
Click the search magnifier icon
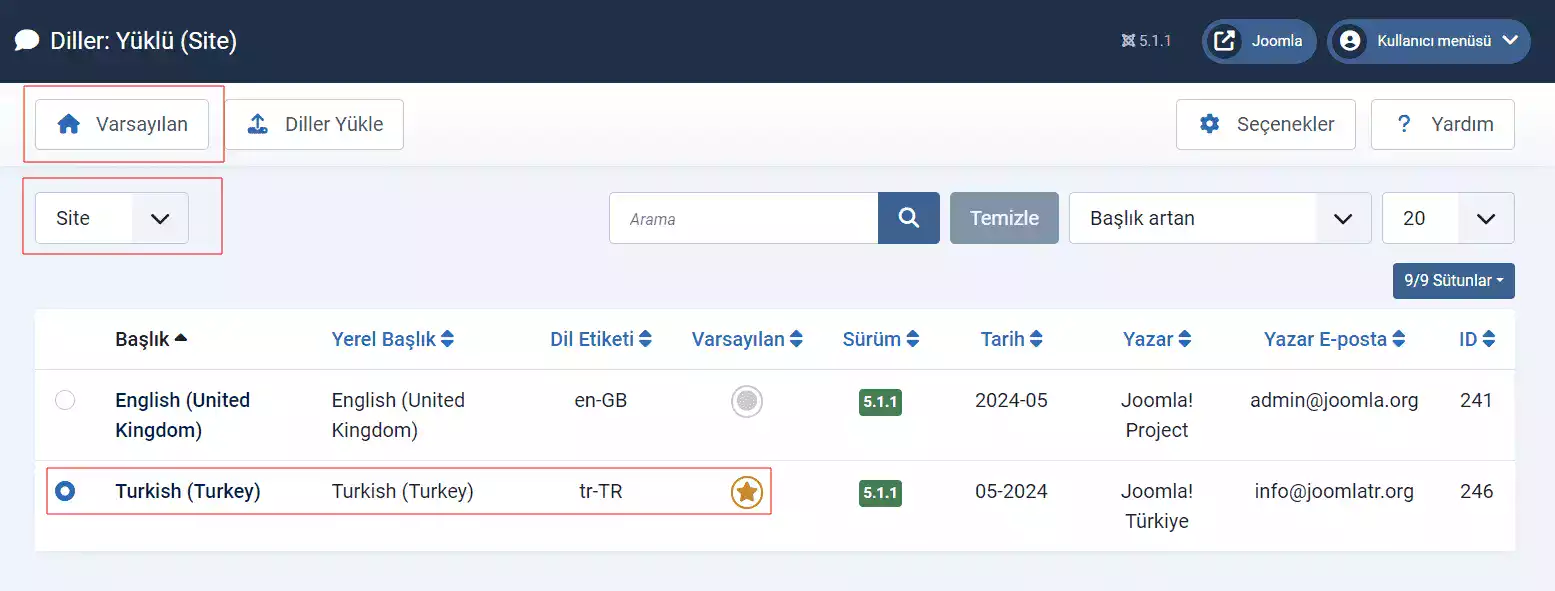908,218
